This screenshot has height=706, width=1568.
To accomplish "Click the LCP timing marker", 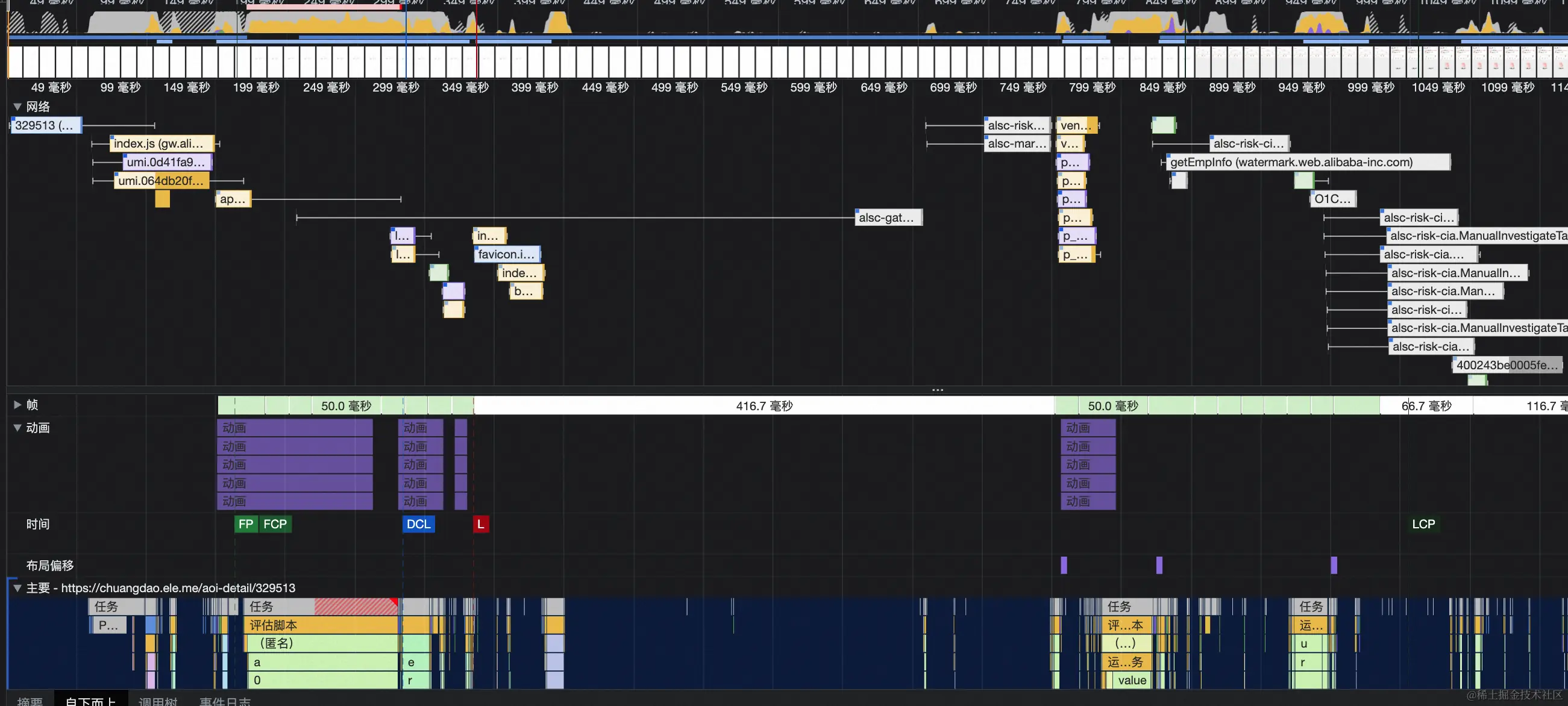I will [1423, 524].
